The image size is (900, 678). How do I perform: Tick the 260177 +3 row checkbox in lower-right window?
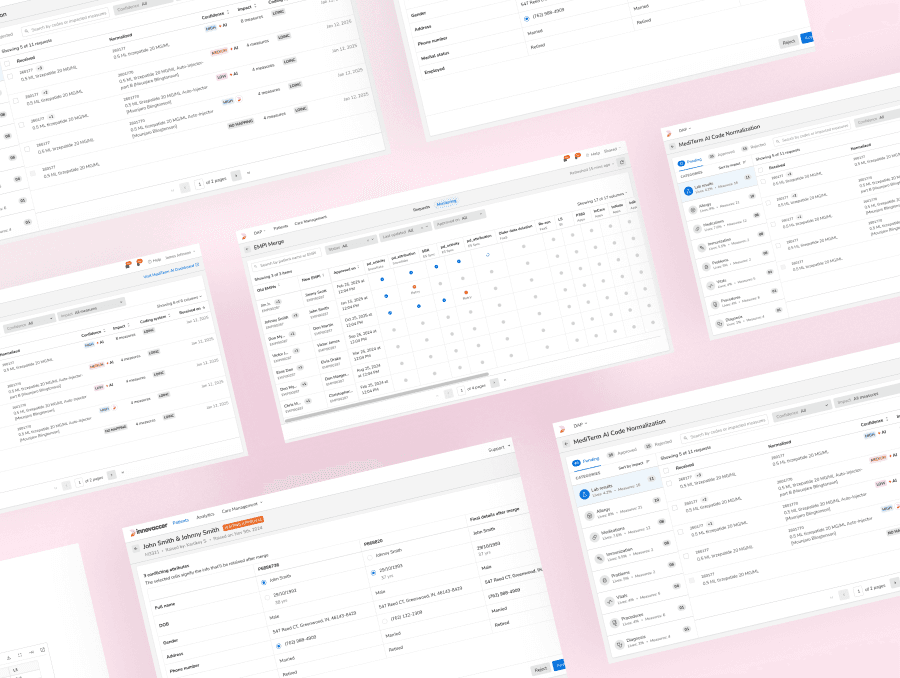click(x=670, y=485)
